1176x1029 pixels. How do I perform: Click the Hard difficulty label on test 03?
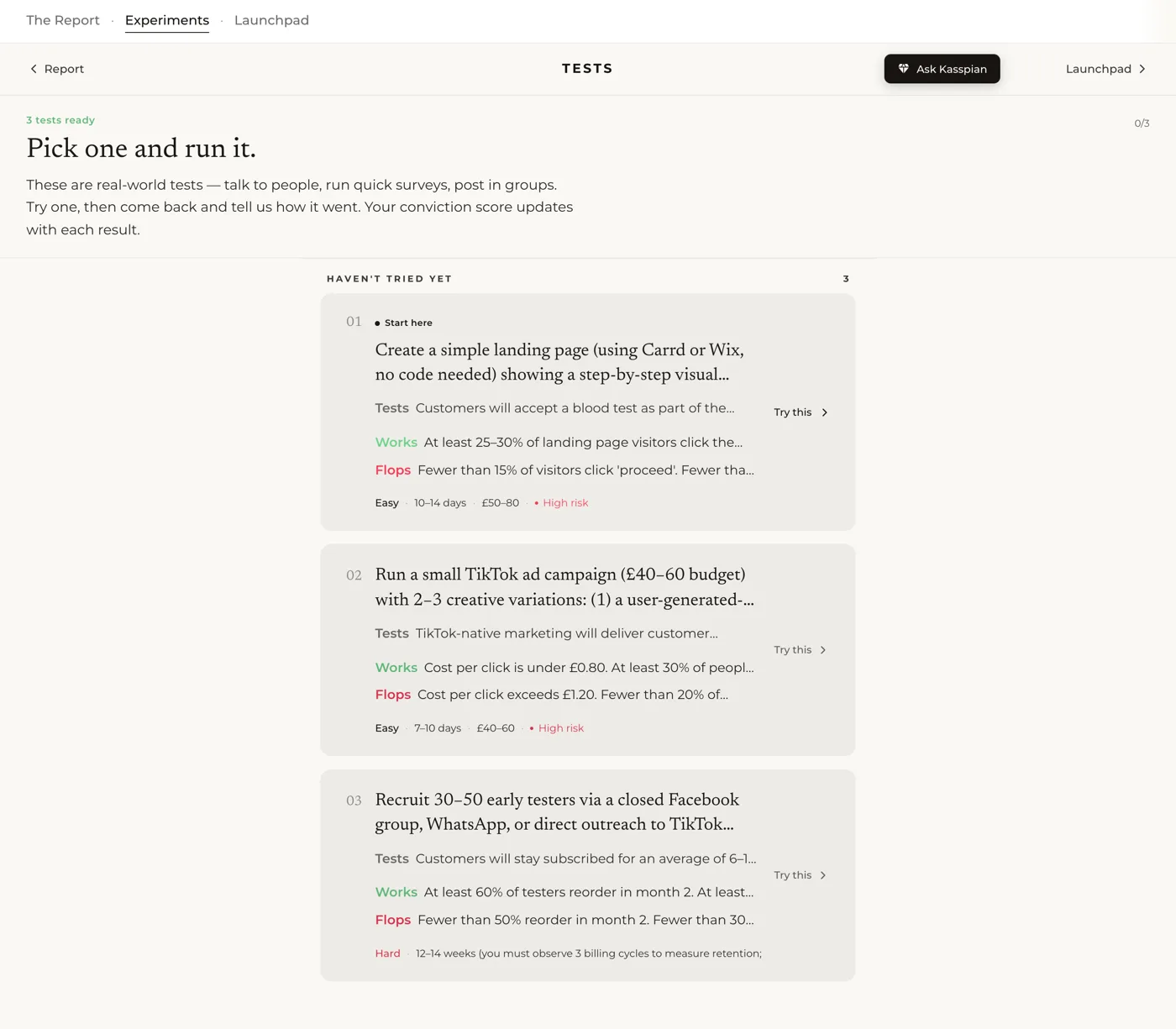coord(387,953)
